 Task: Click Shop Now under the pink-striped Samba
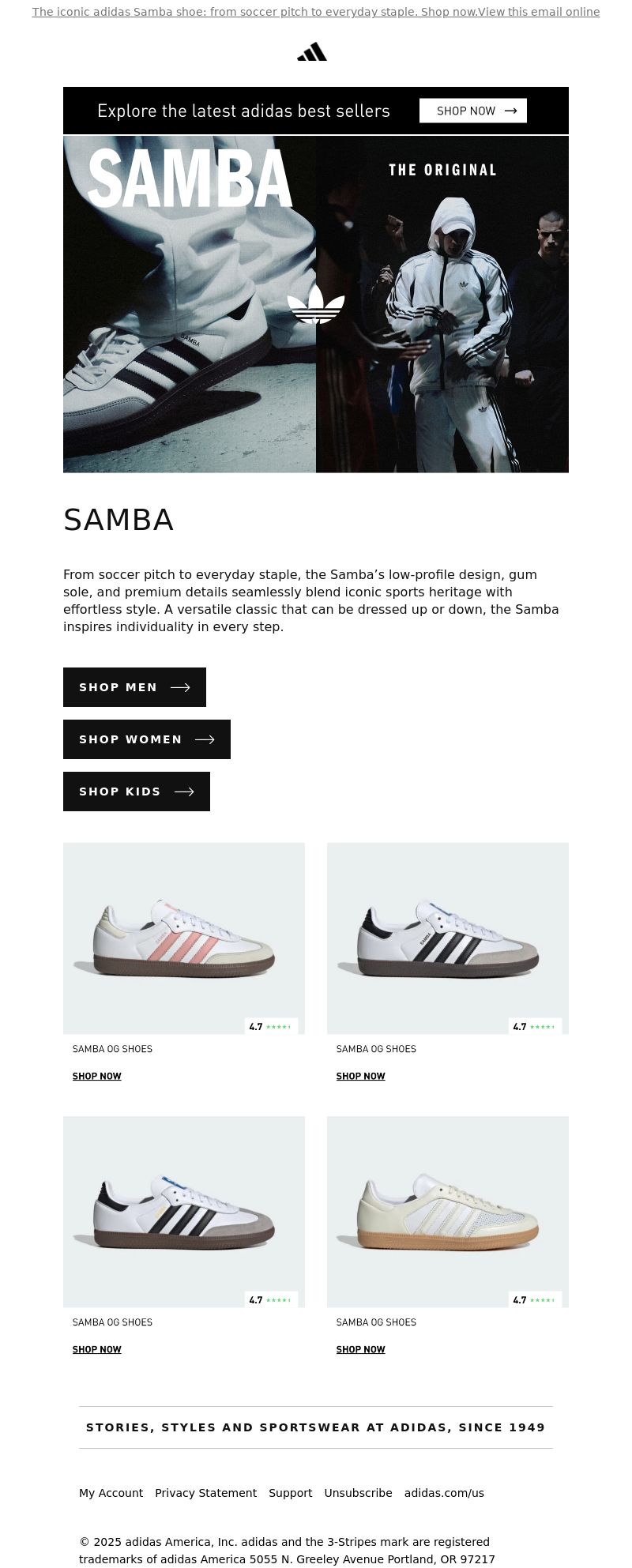point(97,1076)
